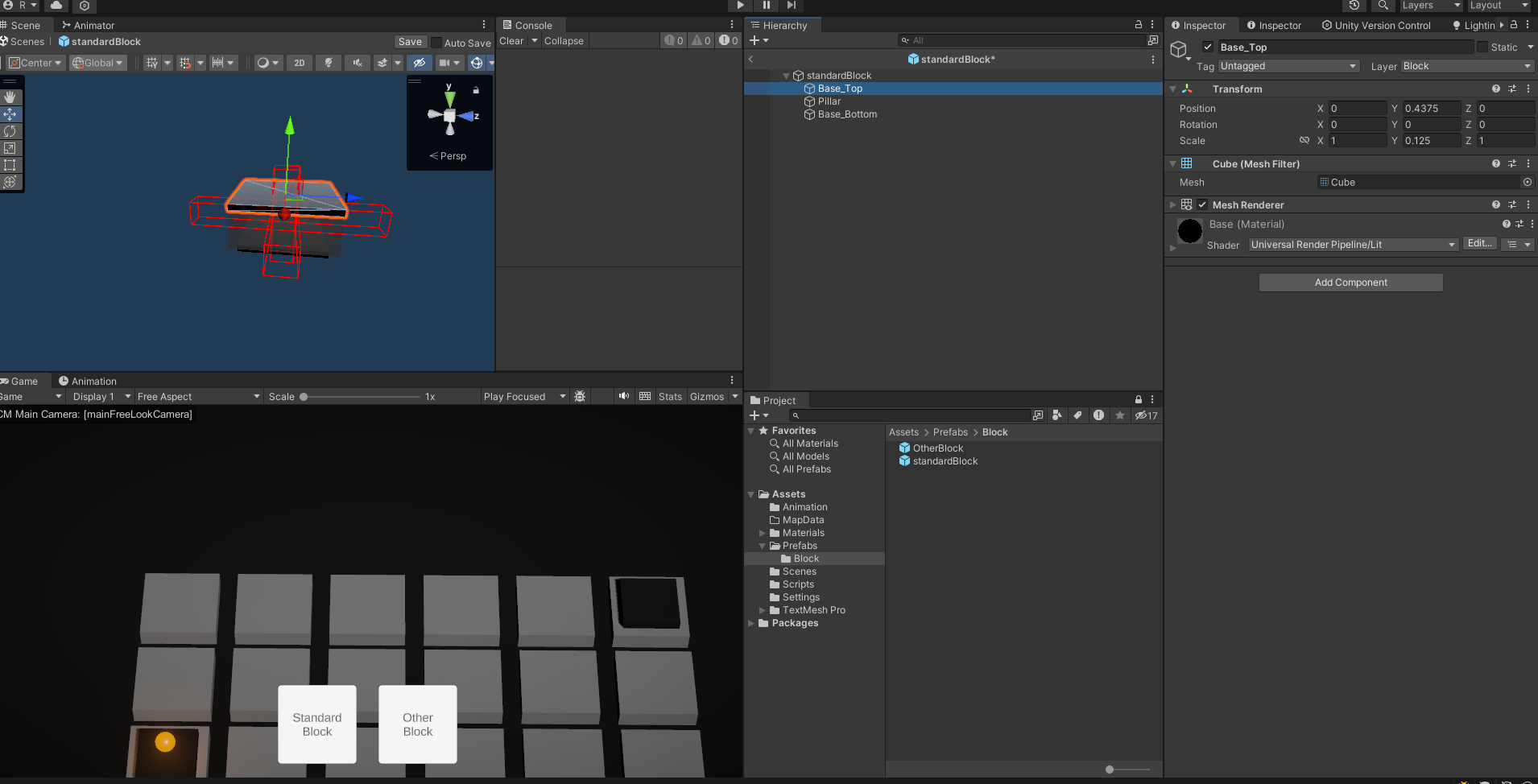The image size is (1538, 784).
Task: Adjust the Game view Scale slider
Action: pyautogui.click(x=304, y=397)
